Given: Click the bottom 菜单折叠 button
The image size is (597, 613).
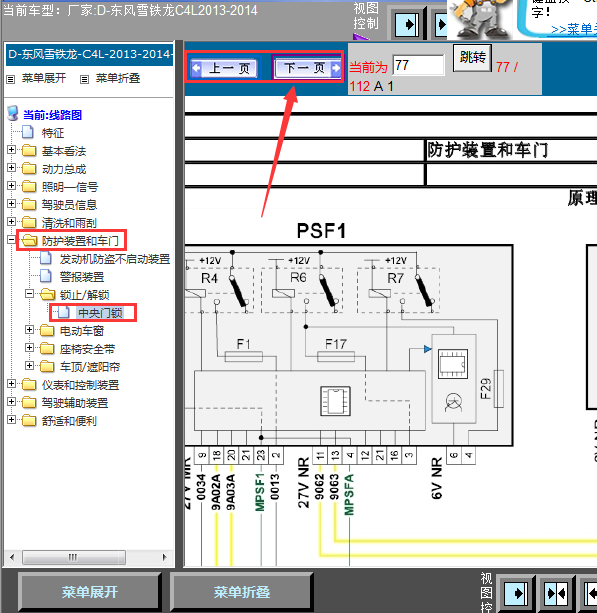Looking at the screenshot, I should (x=242, y=592).
